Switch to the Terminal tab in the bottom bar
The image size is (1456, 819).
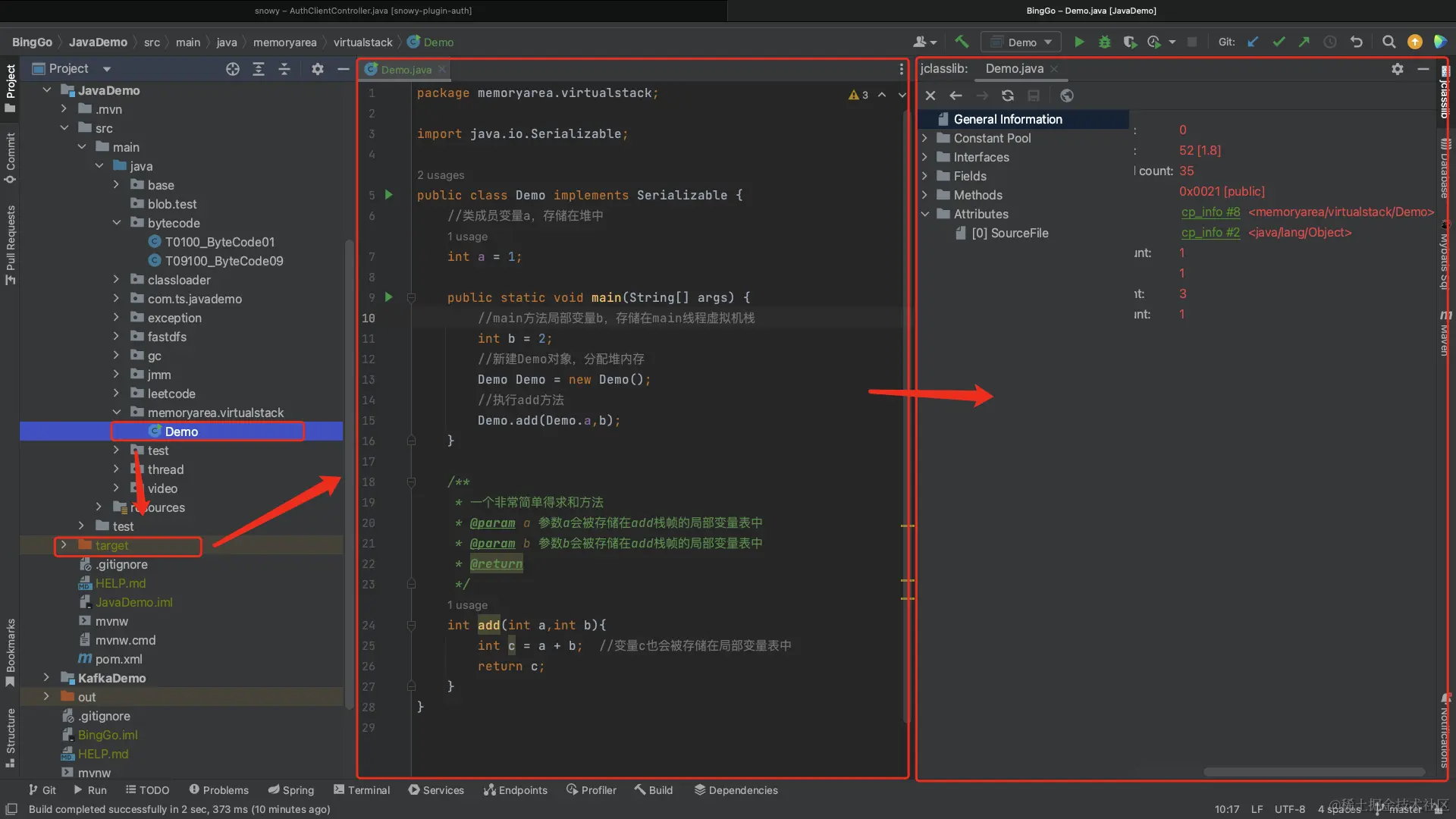362,790
